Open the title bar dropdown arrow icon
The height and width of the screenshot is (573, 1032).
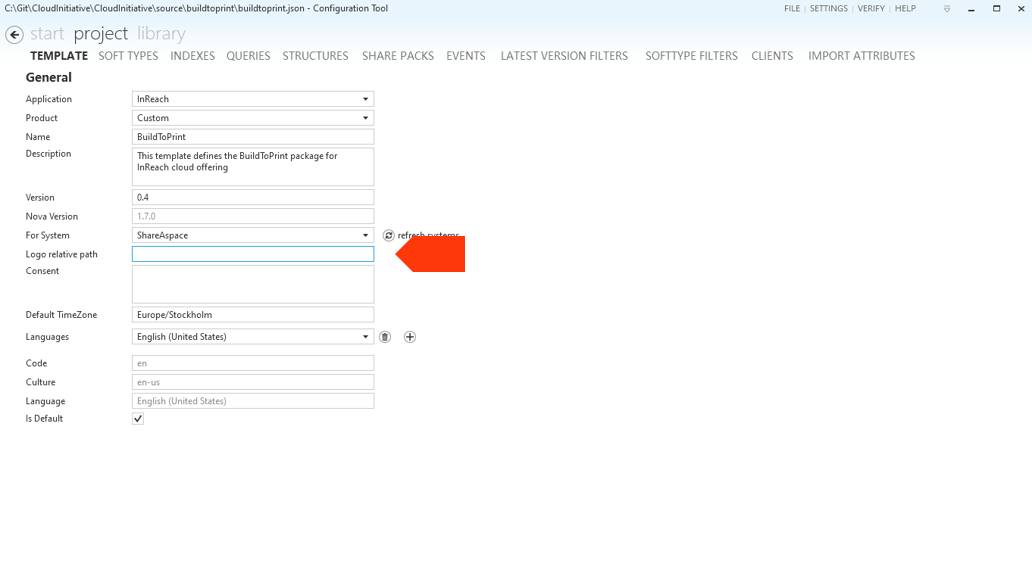(946, 9)
